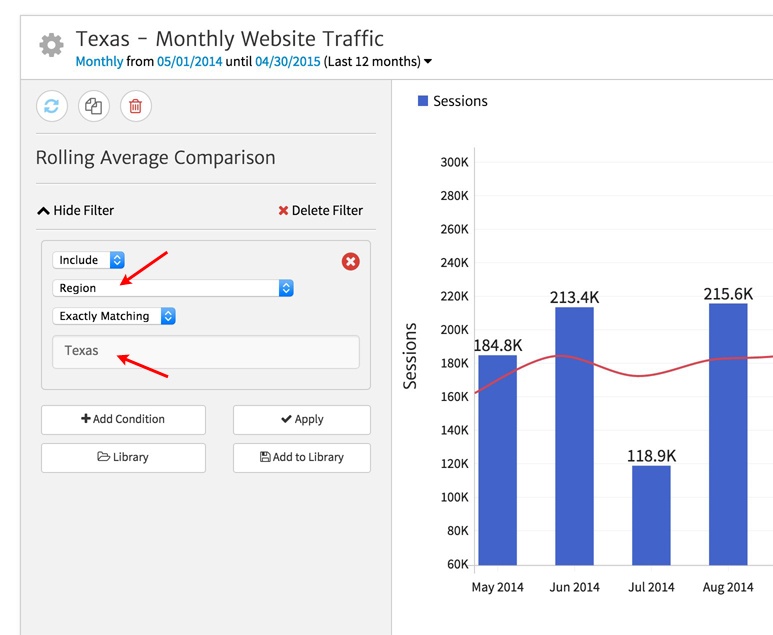
Task: Open the Exactly Matching dropdown
Action: (114, 316)
